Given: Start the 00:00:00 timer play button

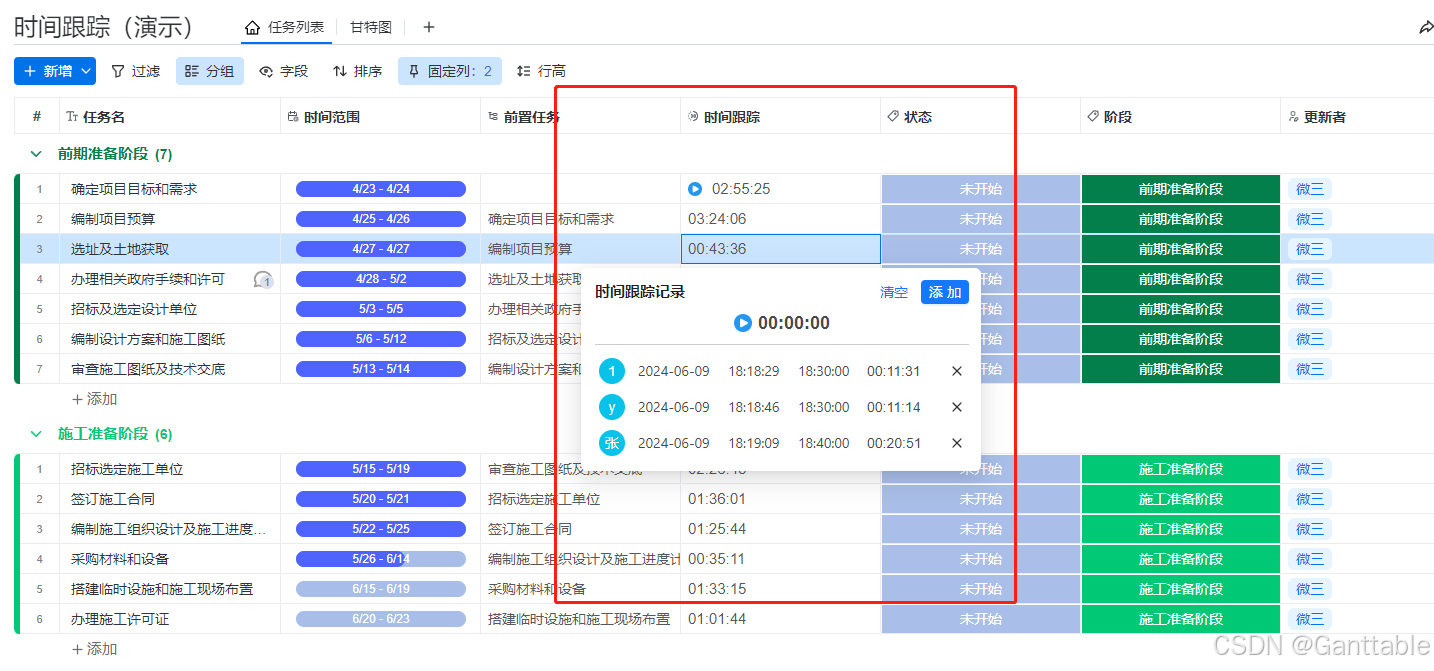Looking at the screenshot, I should 742,322.
